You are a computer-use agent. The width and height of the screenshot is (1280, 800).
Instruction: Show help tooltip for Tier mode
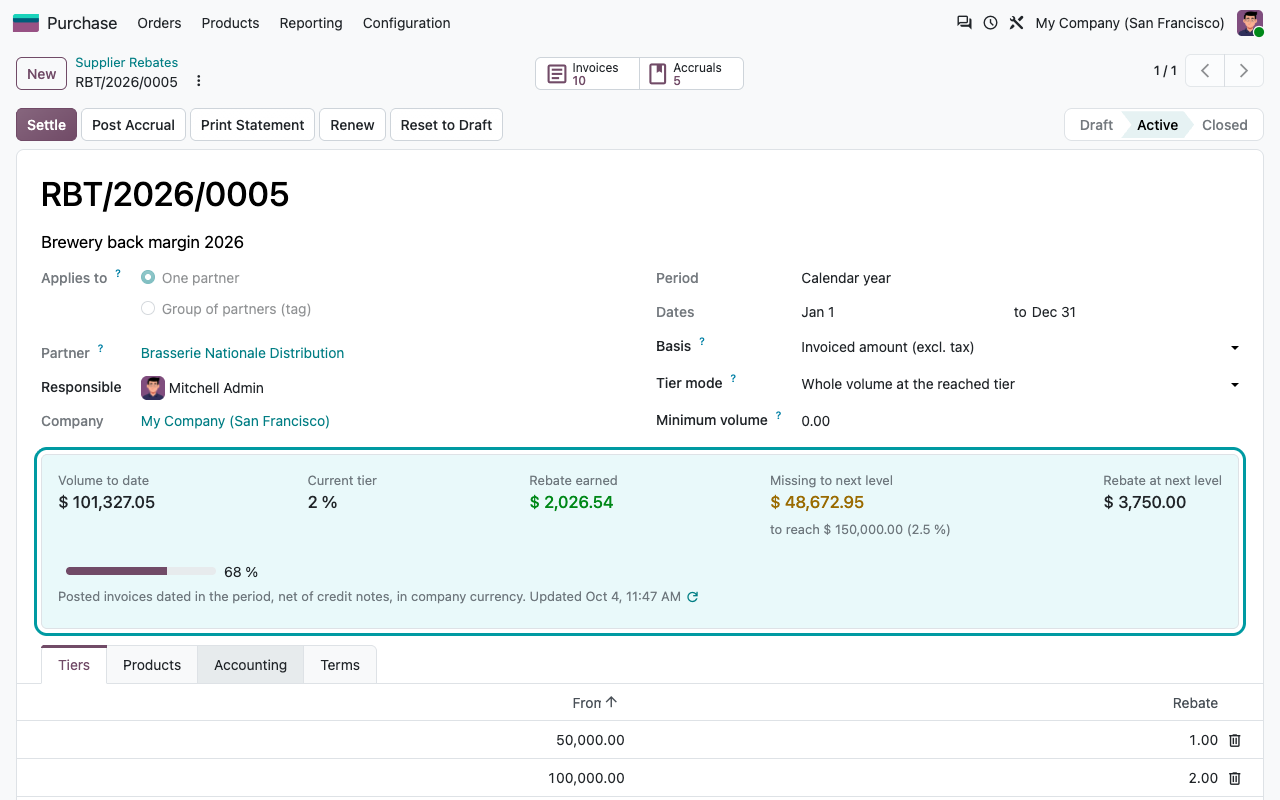733,379
